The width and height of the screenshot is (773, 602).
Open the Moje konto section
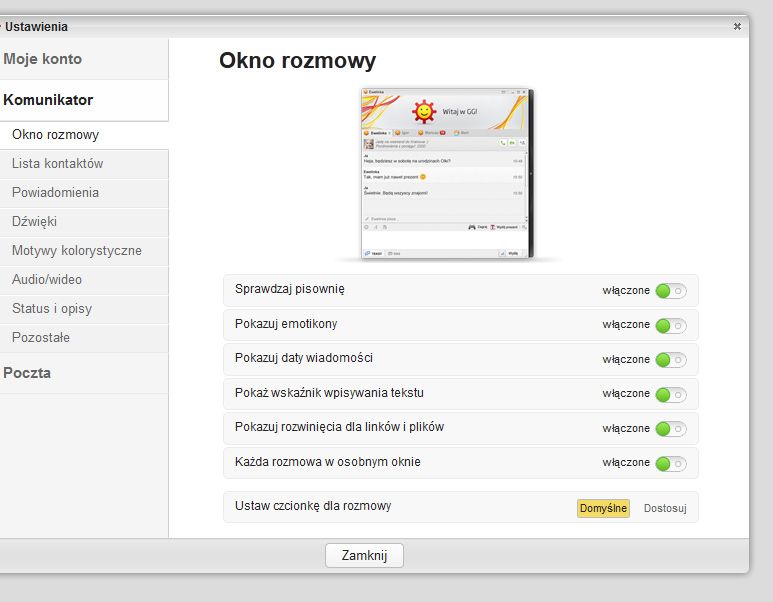(84, 59)
